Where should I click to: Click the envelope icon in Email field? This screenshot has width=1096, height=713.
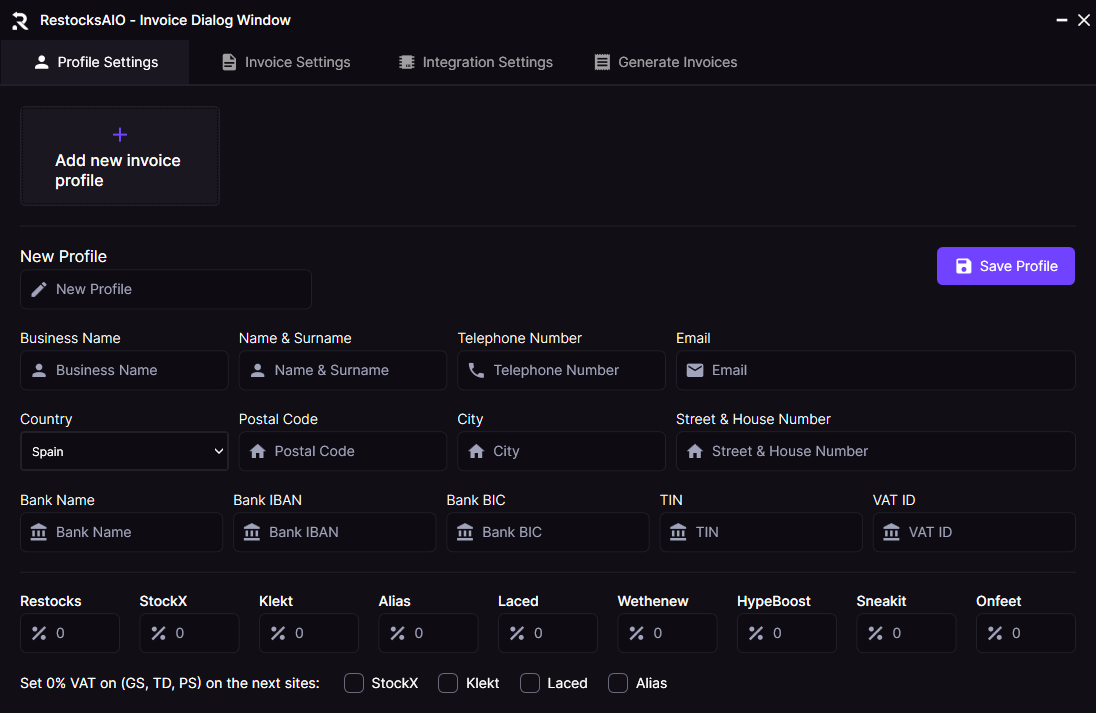pos(695,370)
